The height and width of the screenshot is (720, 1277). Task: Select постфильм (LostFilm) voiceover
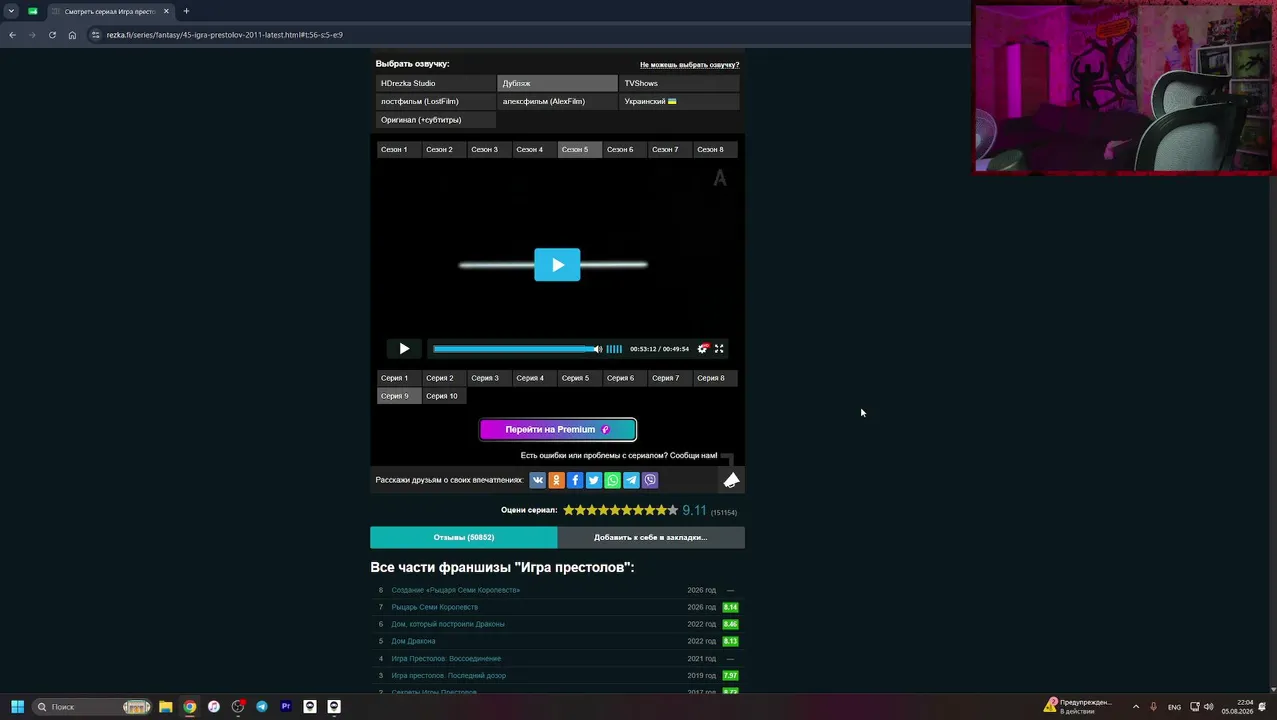tap(435, 102)
